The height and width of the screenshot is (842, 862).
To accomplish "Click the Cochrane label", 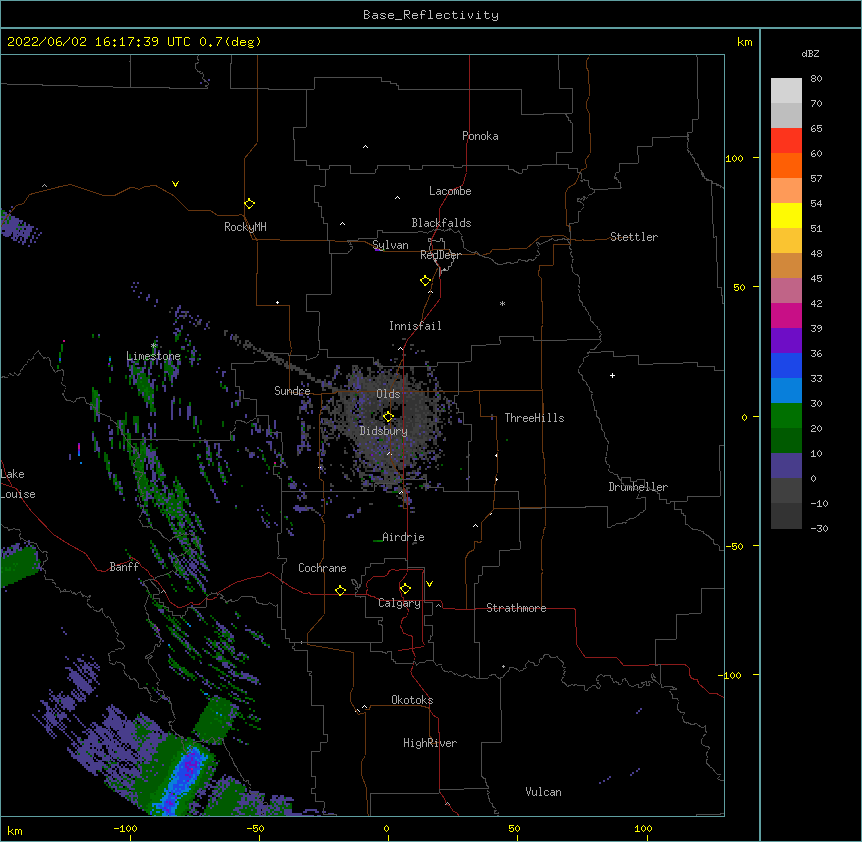I will click(x=322, y=568).
